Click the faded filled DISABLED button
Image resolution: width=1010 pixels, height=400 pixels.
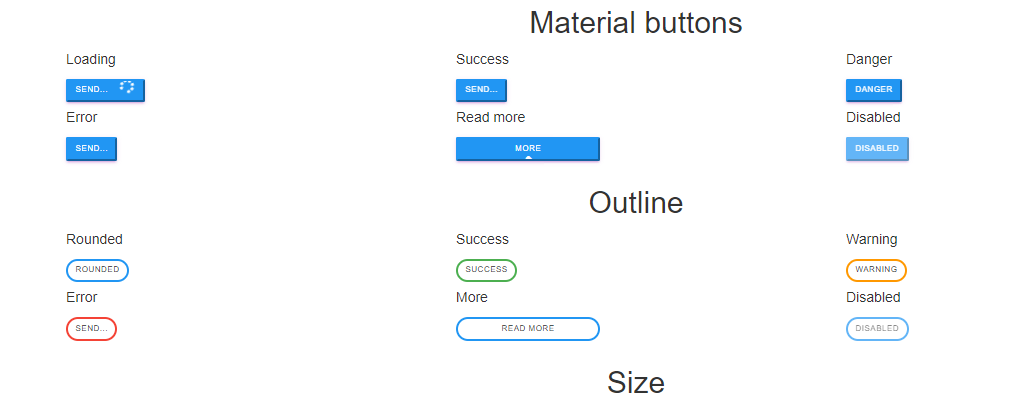(877, 148)
